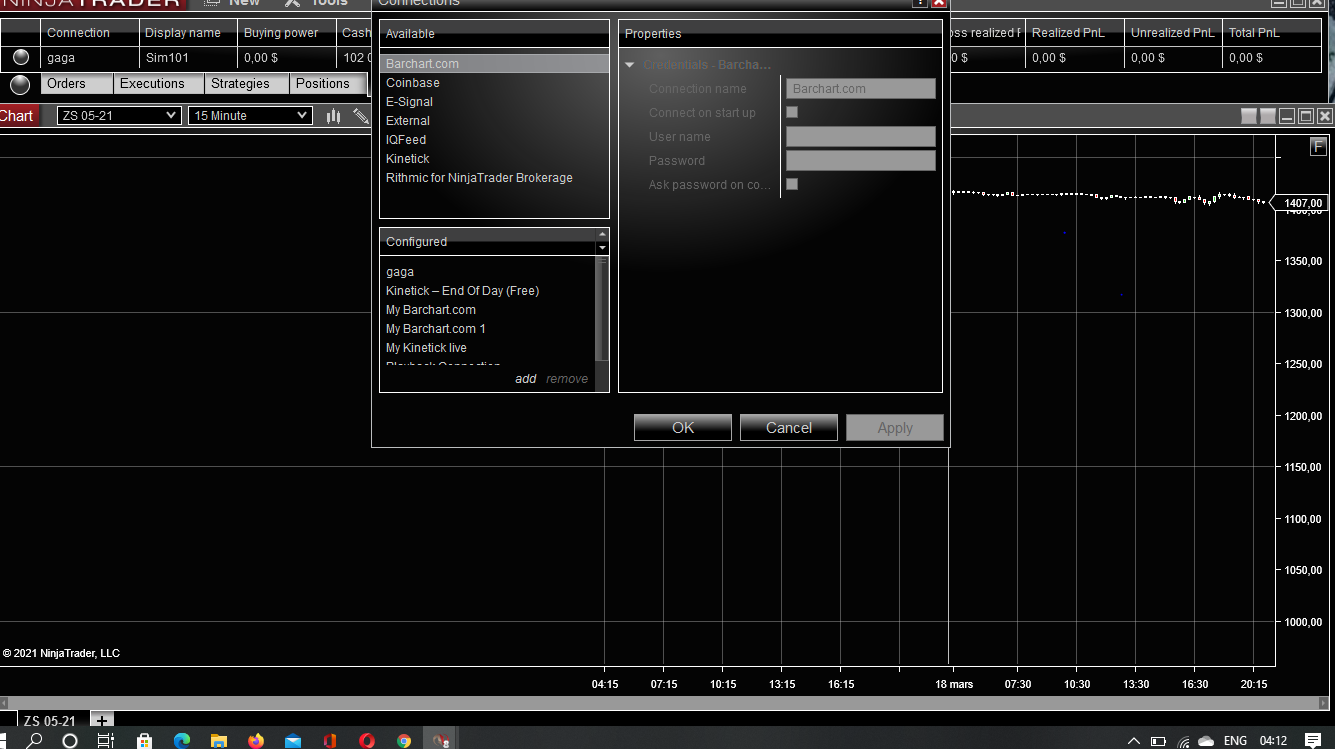
Task: Open the ZS 05-21 instrument dropdown
Action: (x=119, y=116)
